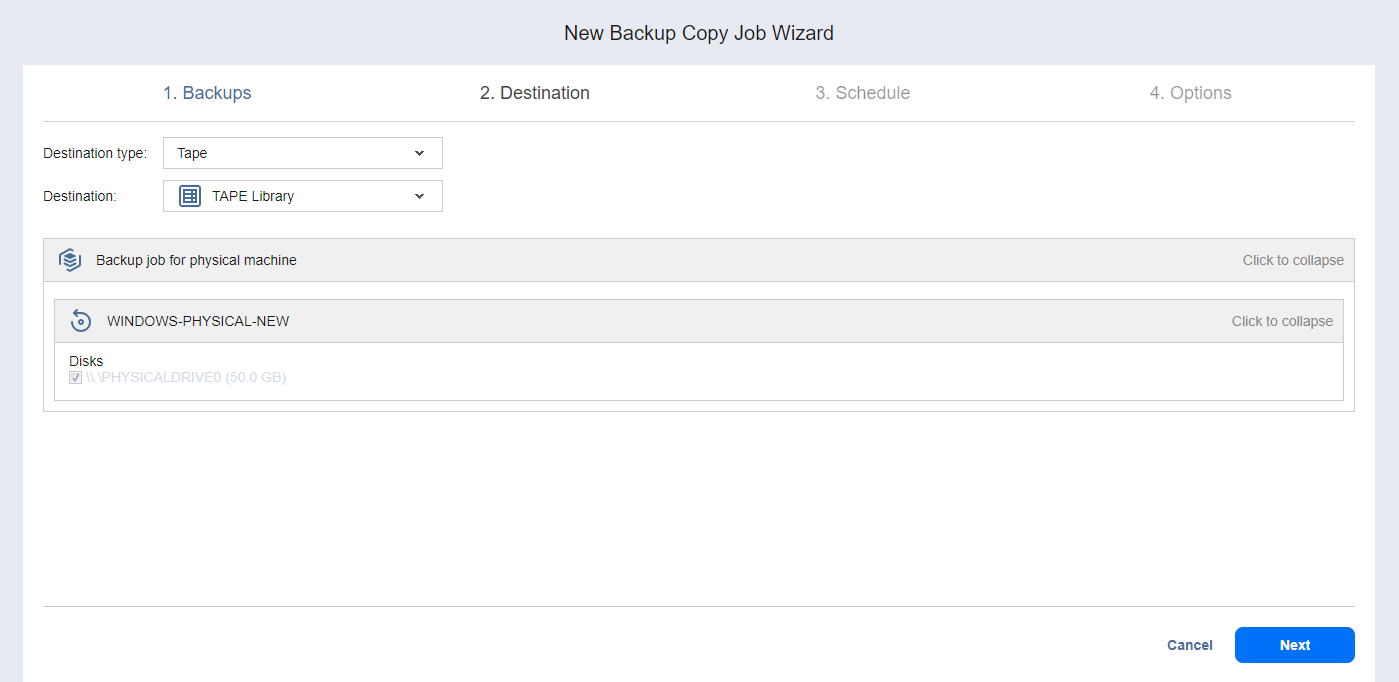
Task: Click the Disks heading label
Action: (86, 361)
